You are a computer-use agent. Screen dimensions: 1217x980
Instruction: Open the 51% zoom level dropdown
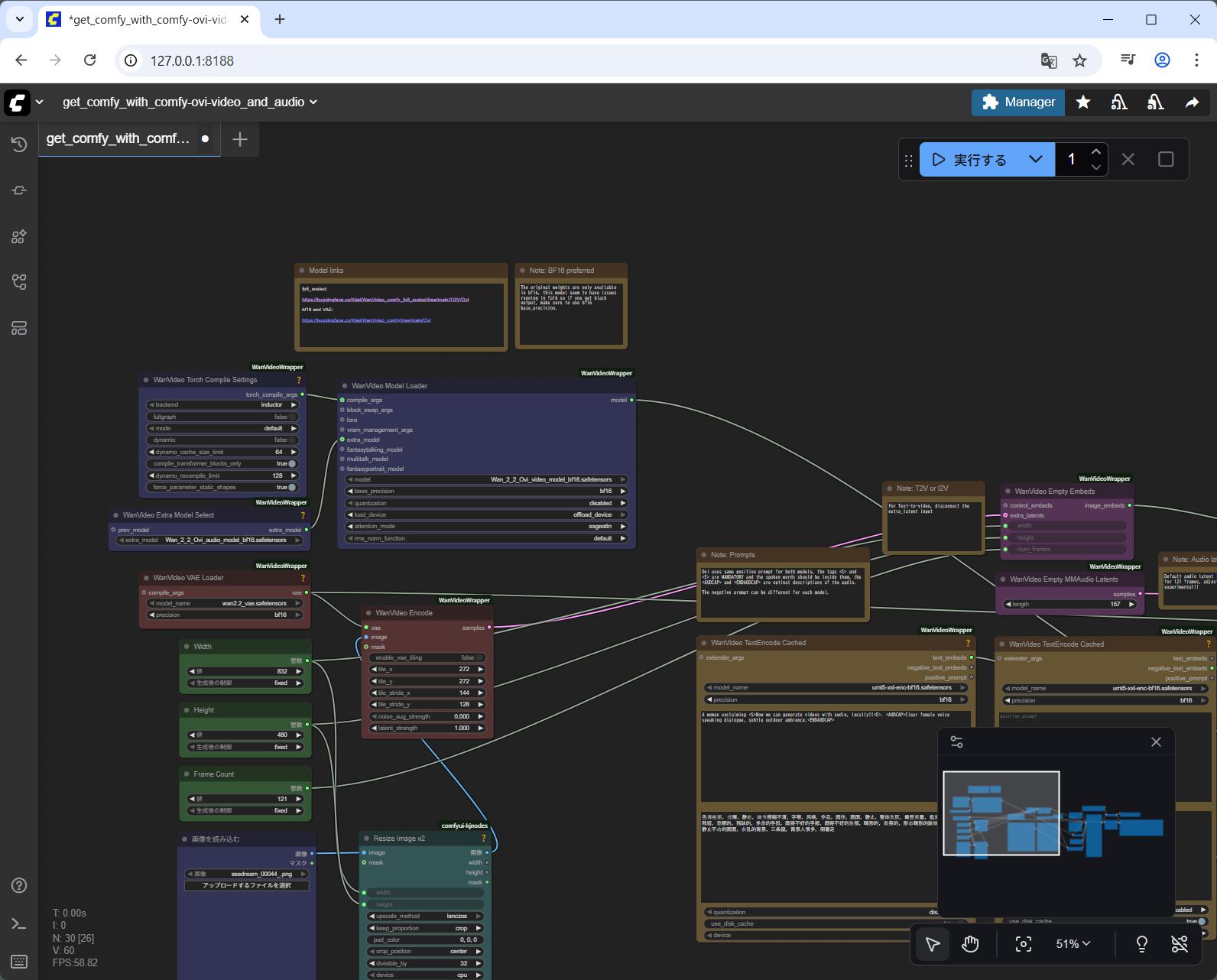(1073, 944)
